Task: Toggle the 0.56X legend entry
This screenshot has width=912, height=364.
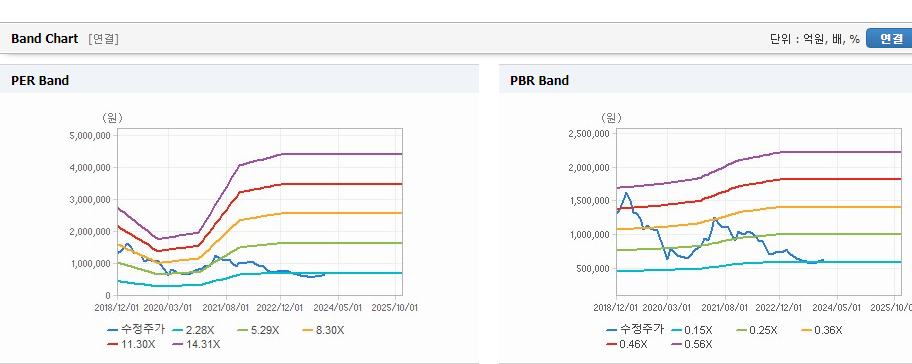Action: pos(691,344)
